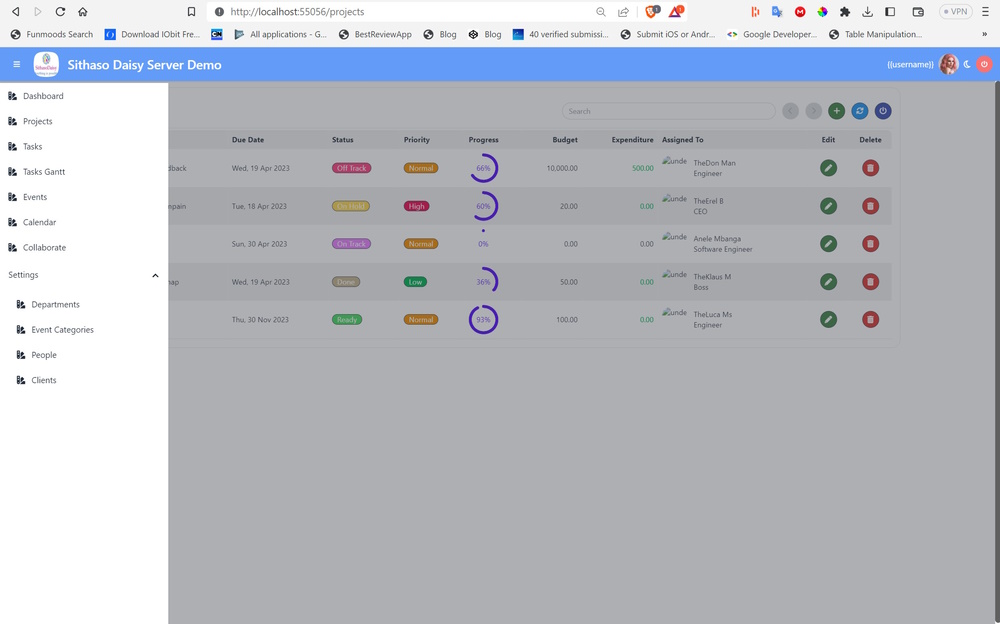Open Projects in the sidebar

[x=38, y=121]
